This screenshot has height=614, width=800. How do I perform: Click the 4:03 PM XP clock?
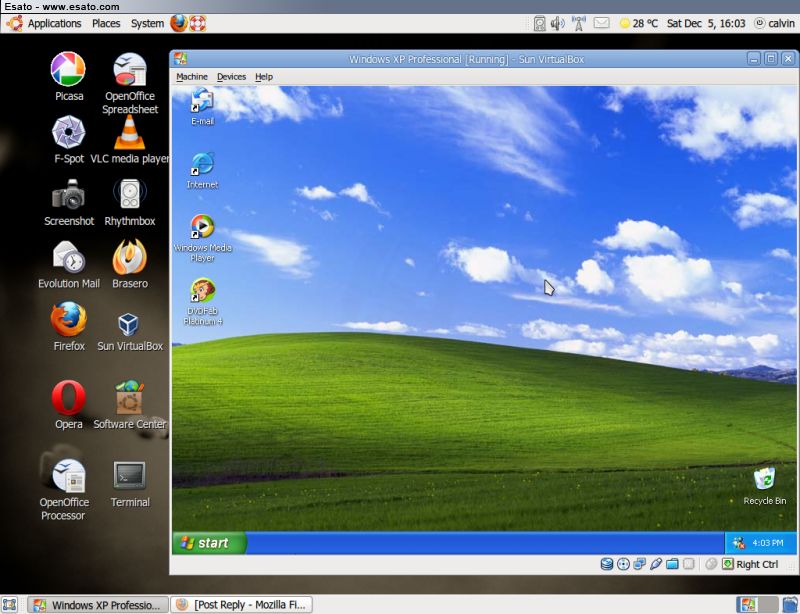click(768, 543)
